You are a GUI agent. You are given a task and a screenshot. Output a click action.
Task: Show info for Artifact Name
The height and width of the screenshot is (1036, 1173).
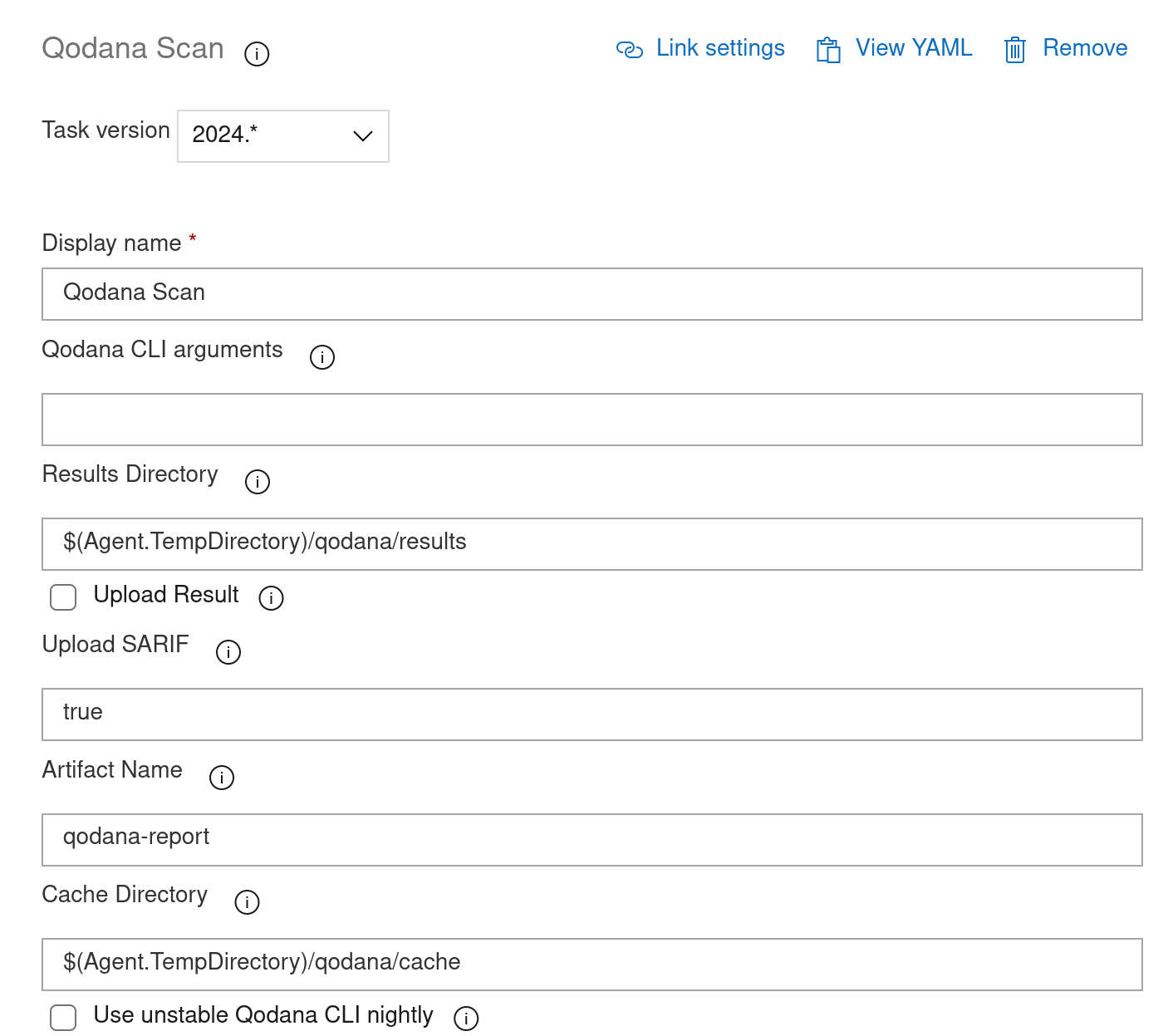pyautogui.click(x=222, y=778)
